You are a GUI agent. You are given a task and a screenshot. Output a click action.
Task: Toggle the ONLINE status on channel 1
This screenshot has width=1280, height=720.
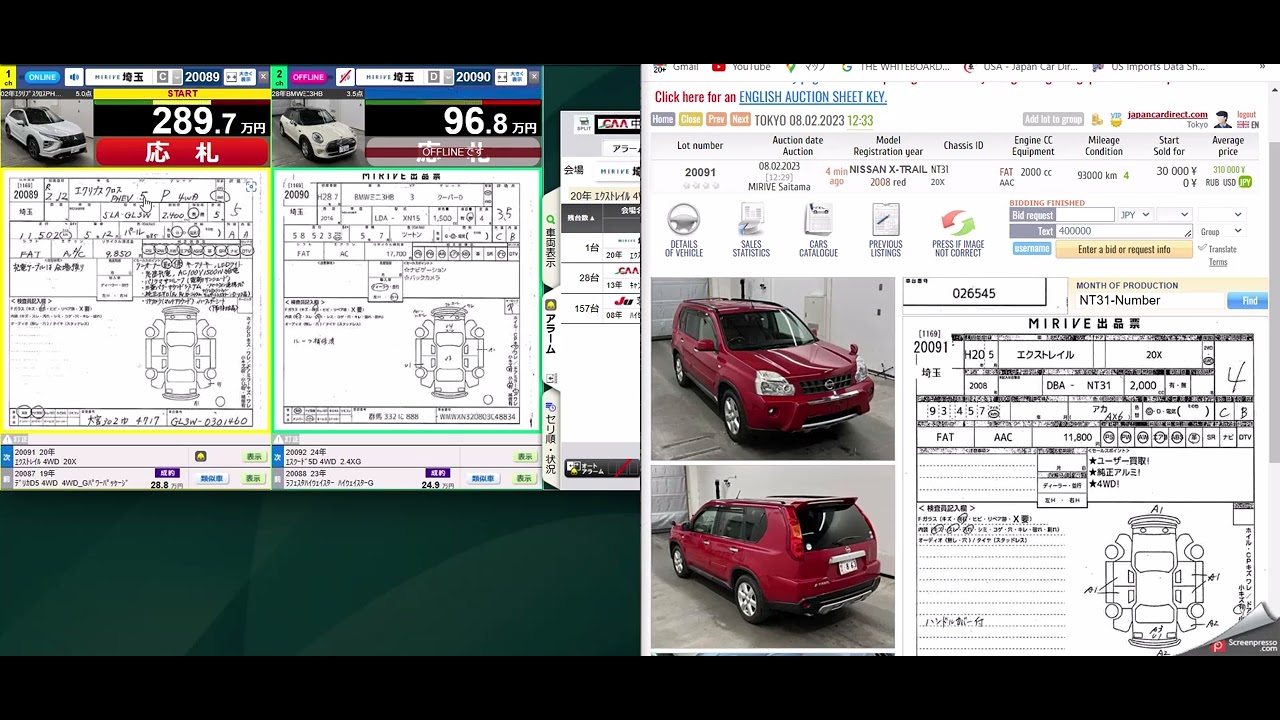(42, 77)
